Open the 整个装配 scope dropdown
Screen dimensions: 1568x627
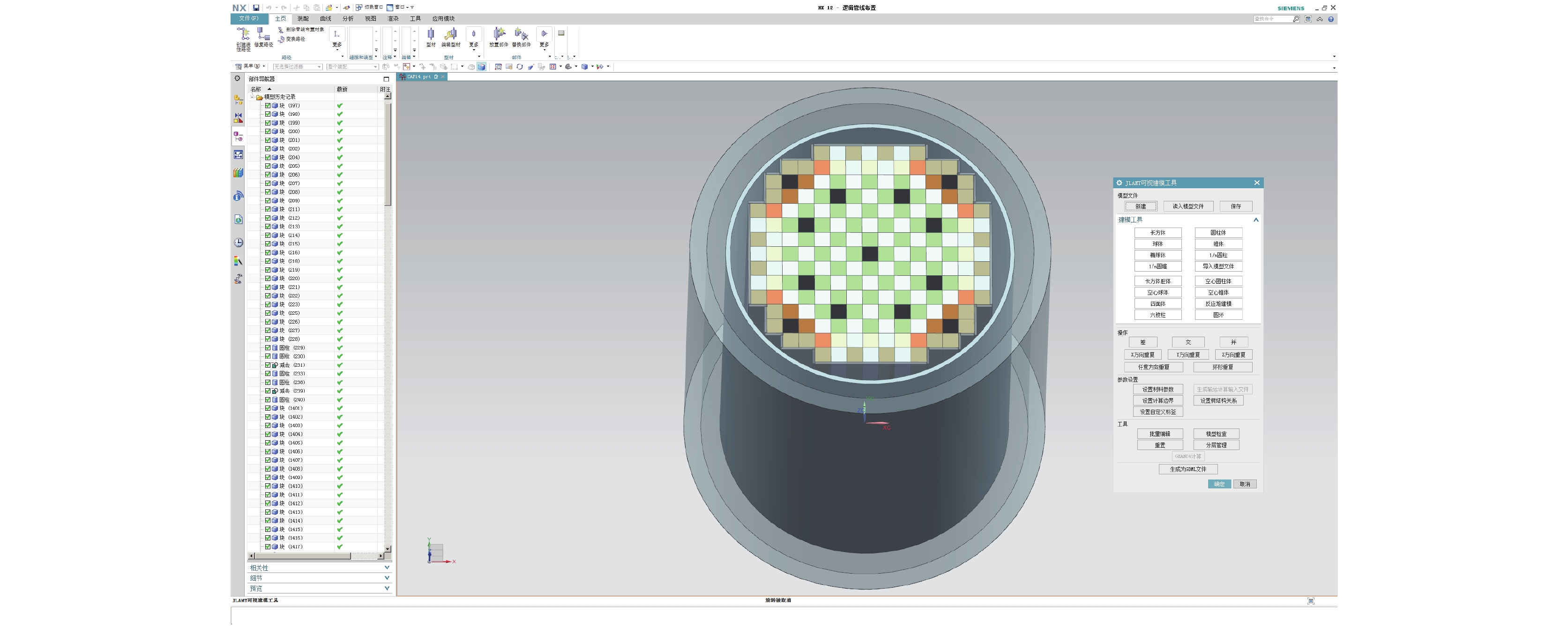click(x=352, y=67)
